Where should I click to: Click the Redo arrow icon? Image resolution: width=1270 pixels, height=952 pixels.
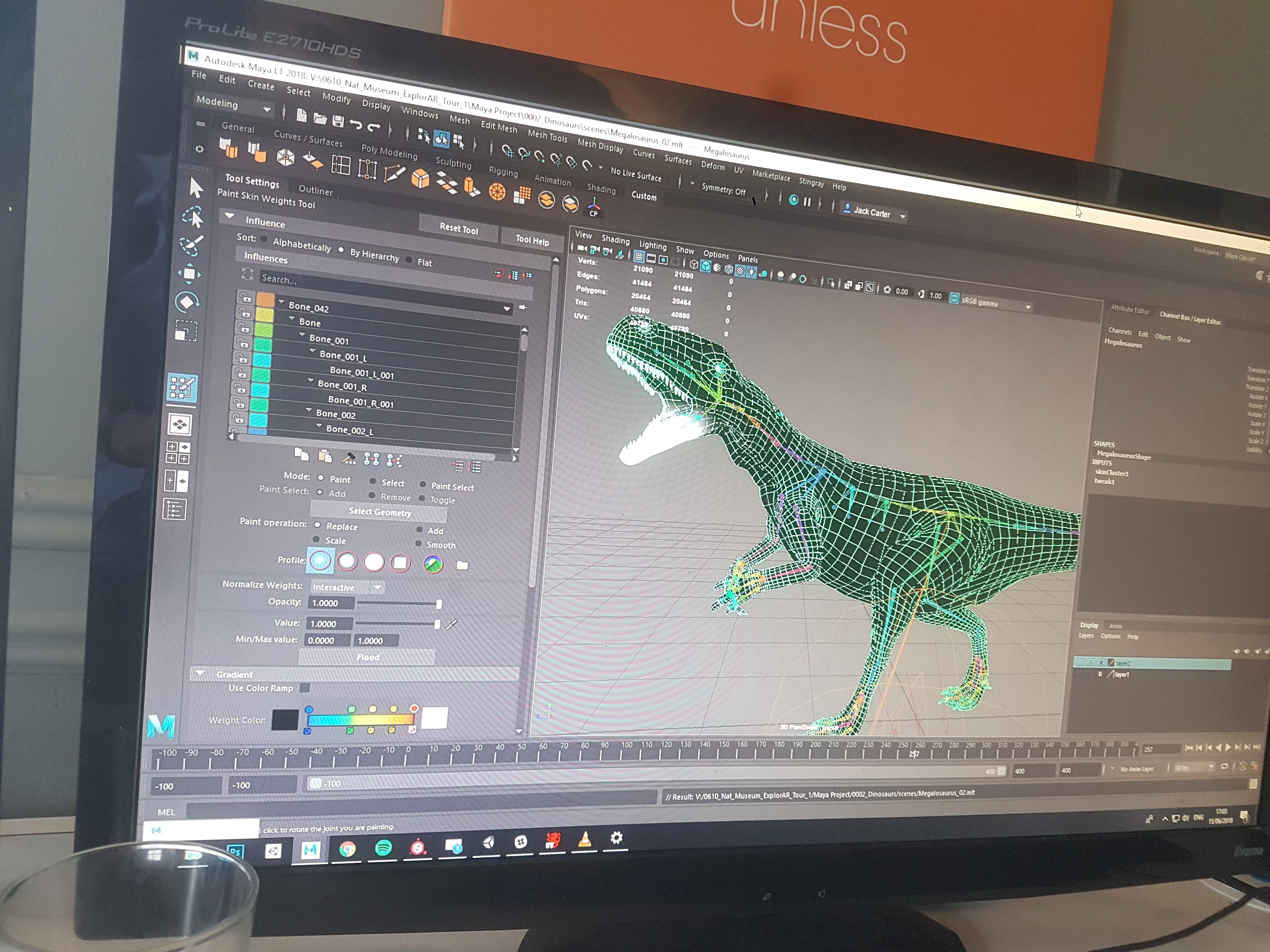(374, 127)
